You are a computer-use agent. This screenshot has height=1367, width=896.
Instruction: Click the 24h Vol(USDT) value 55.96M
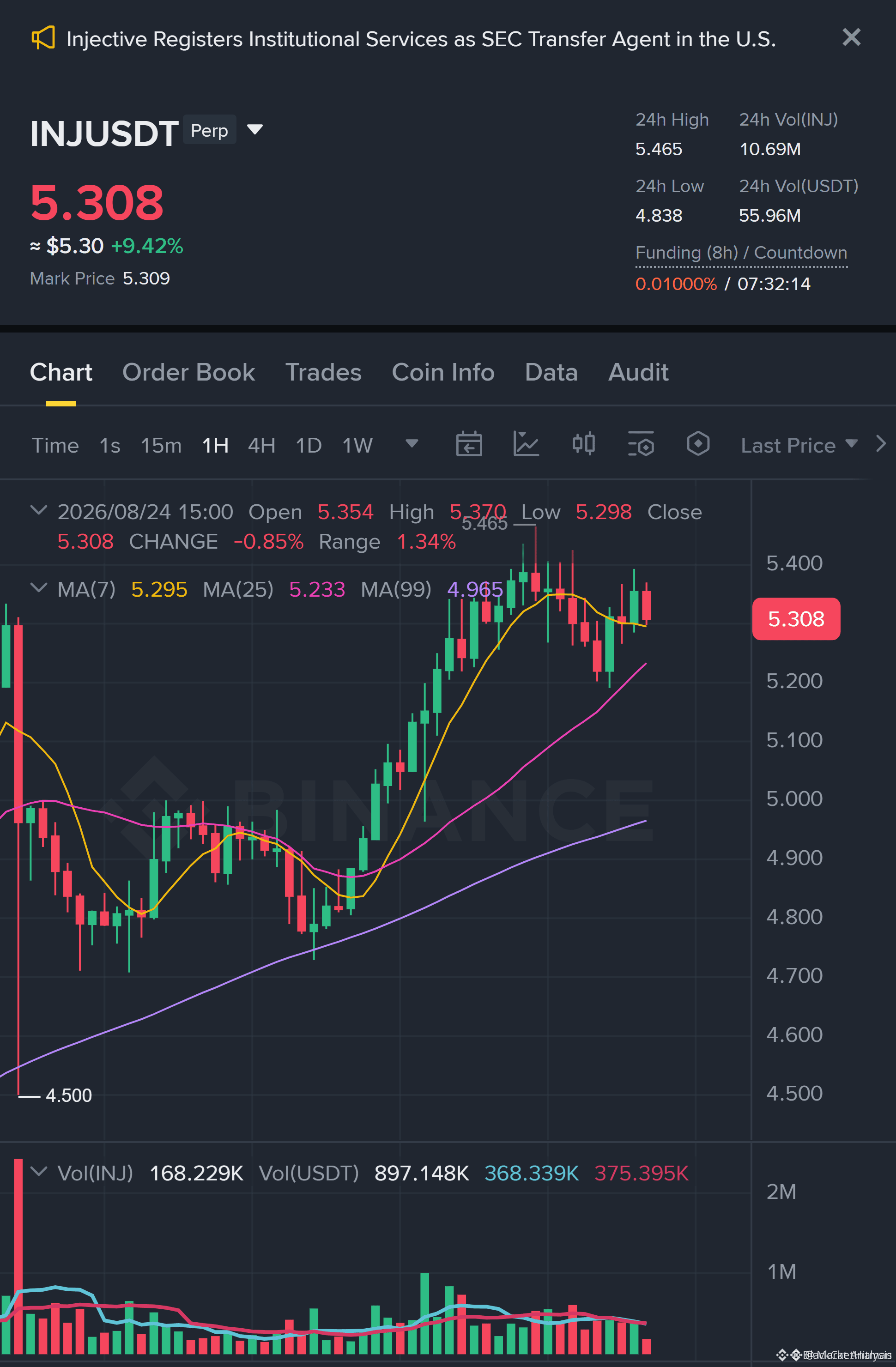(x=769, y=216)
